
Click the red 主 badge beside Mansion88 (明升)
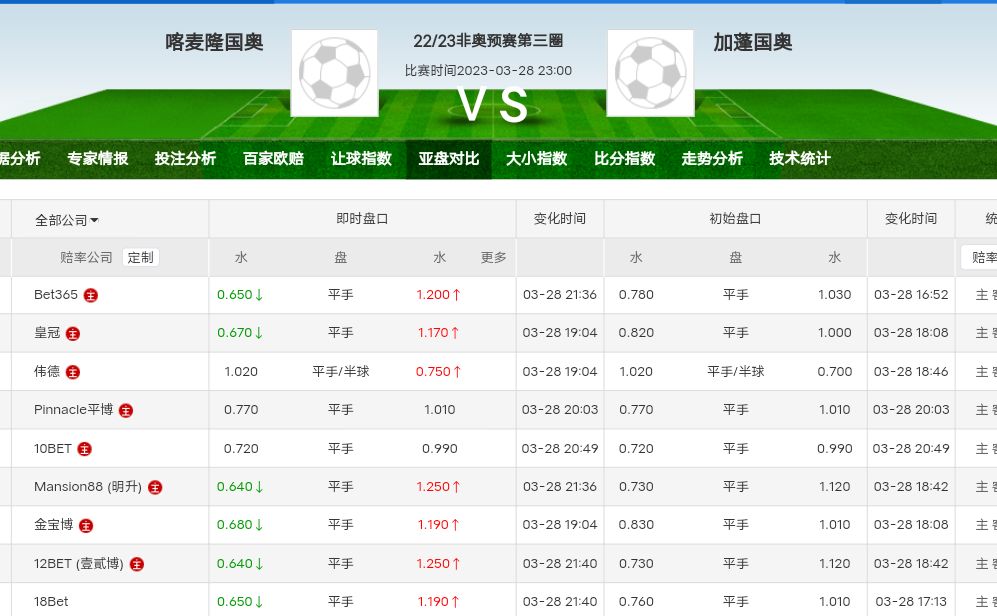click(x=155, y=487)
